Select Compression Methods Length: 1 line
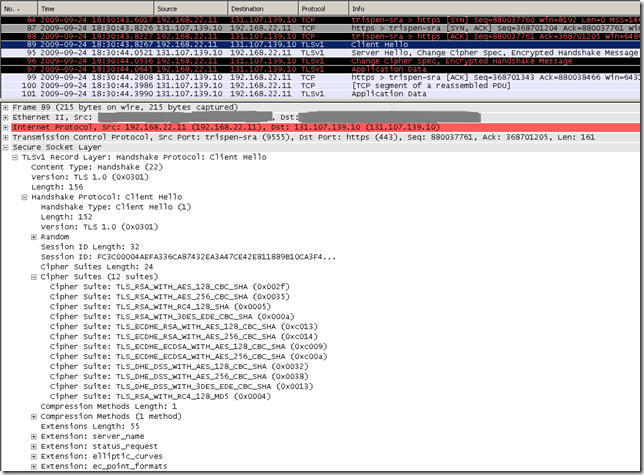This screenshot has height=475, width=644. point(109,406)
